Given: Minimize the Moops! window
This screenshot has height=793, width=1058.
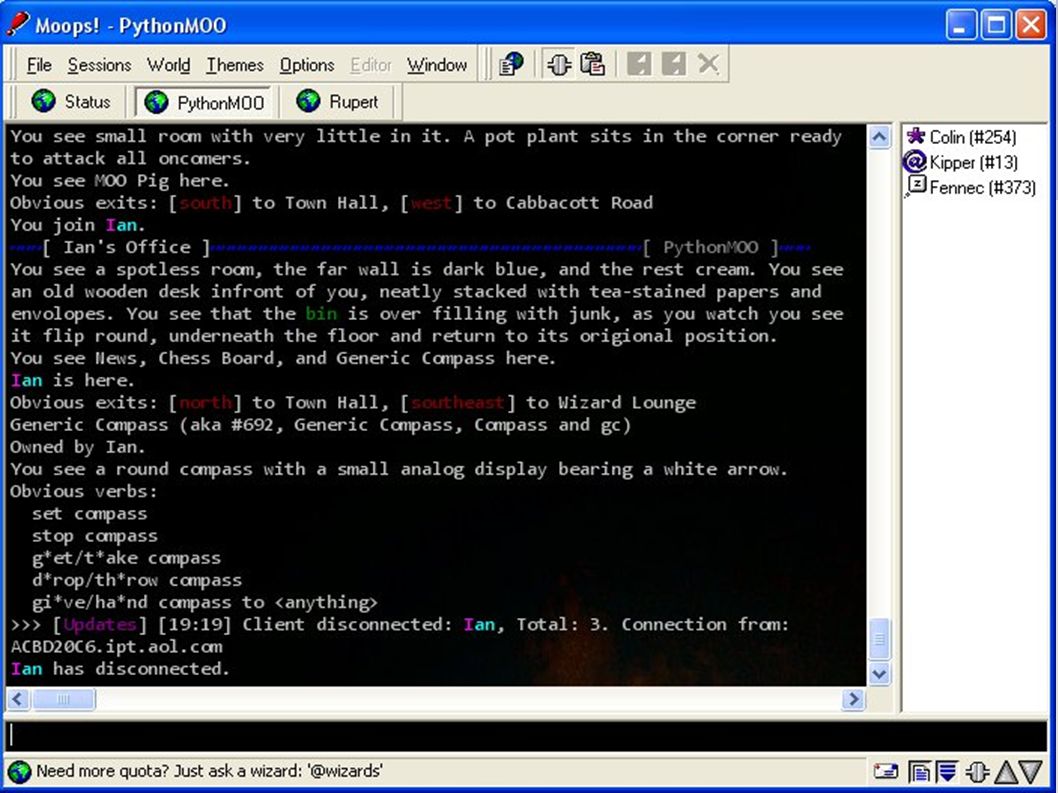Looking at the screenshot, I should (x=961, y=25).
